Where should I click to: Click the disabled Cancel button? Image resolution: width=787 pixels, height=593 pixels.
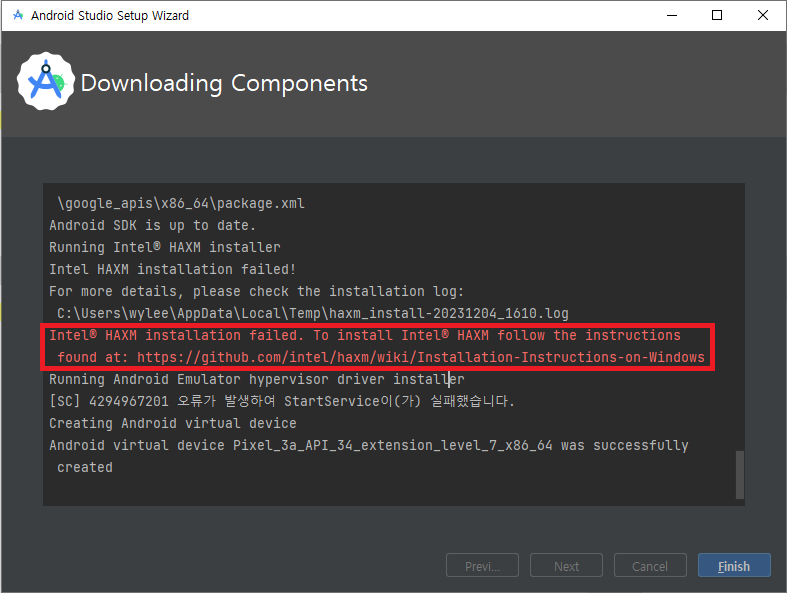[x=650, y=565]
